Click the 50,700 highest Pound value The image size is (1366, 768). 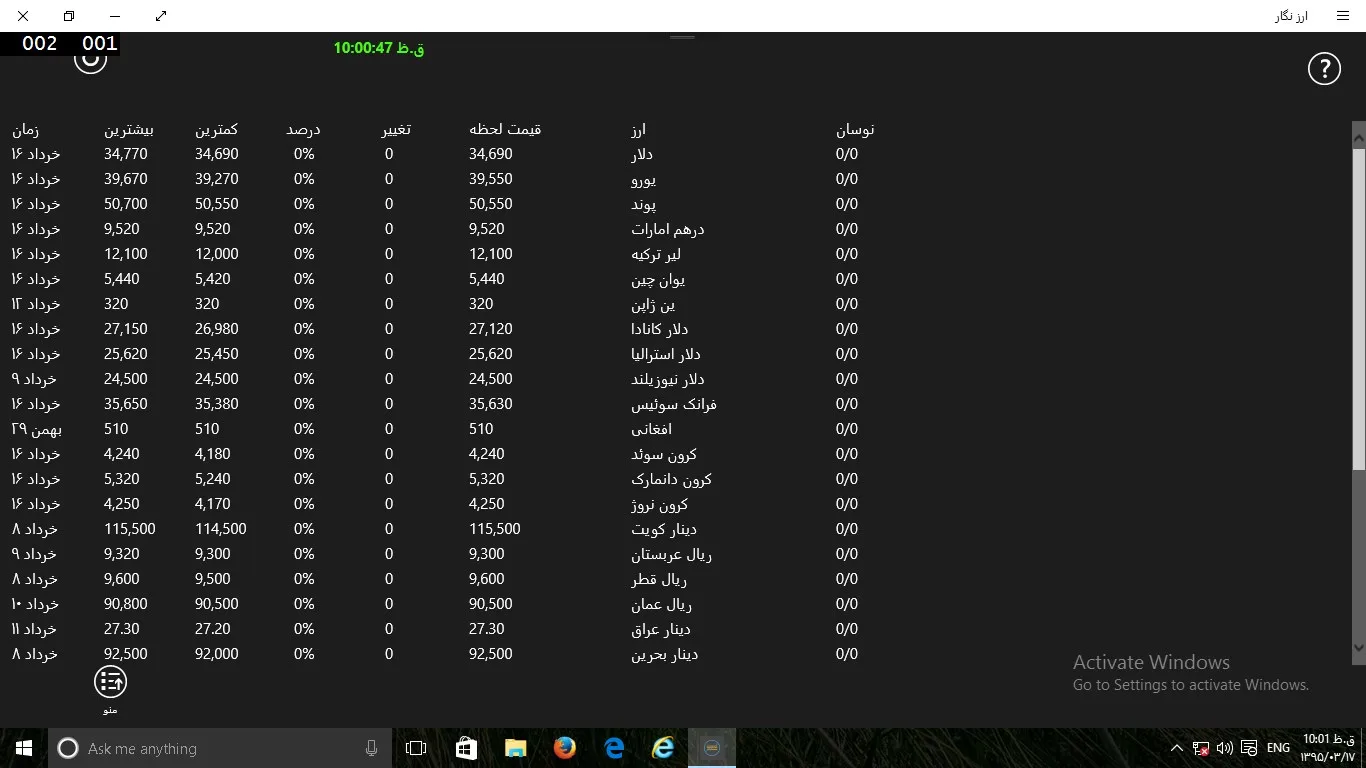pos(126,204)
